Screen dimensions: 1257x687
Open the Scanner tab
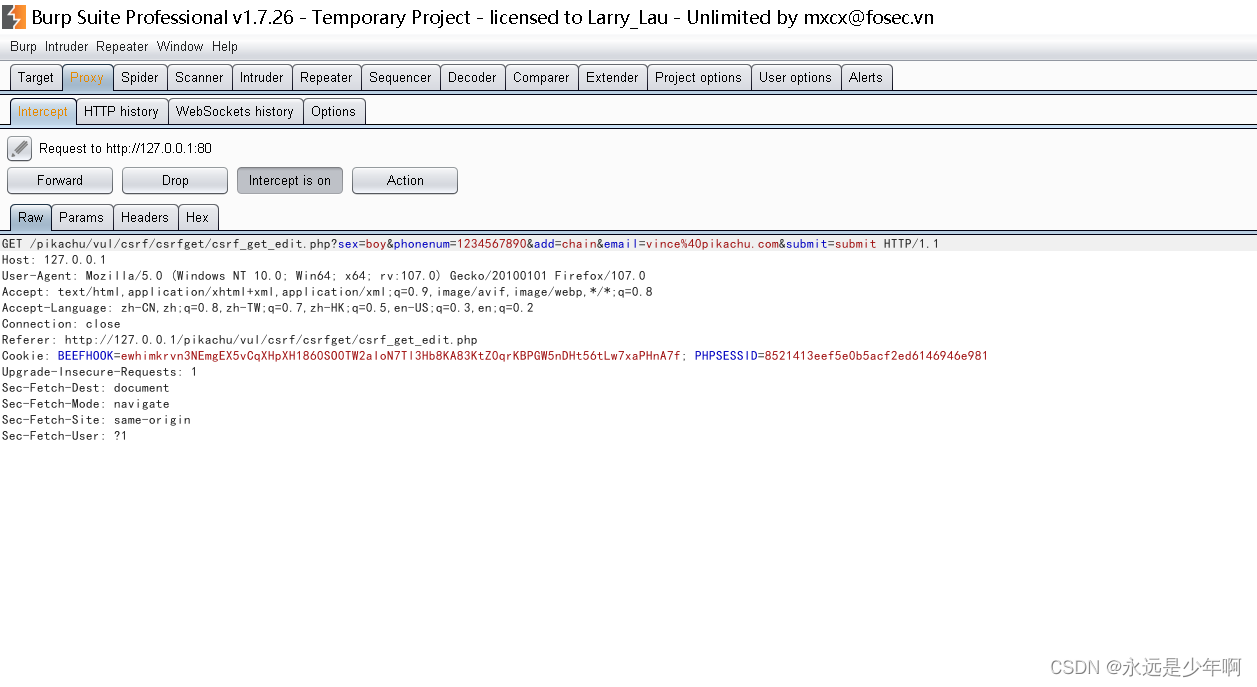click(199, 77)
